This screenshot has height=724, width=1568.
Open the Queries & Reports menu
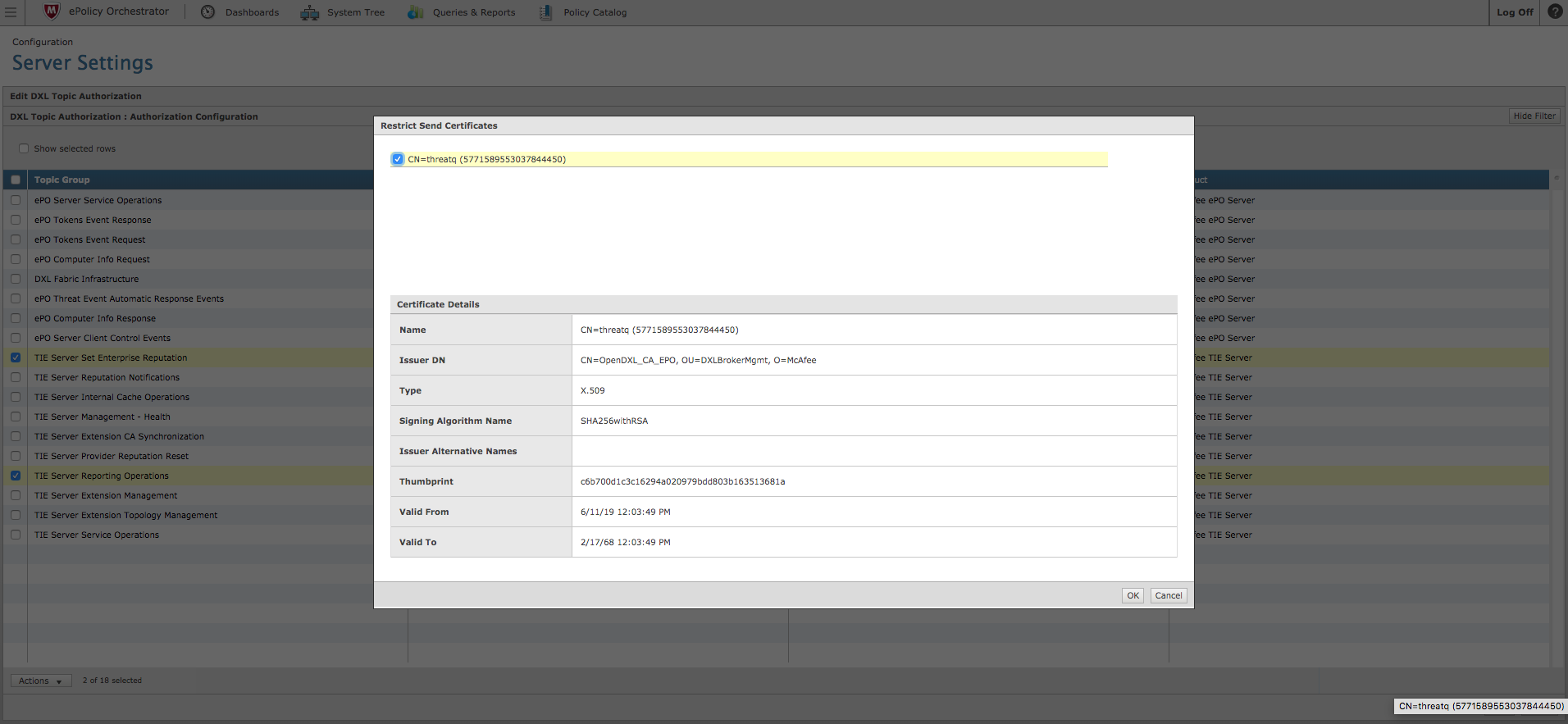pyautogui.click(x=474, y=12)
